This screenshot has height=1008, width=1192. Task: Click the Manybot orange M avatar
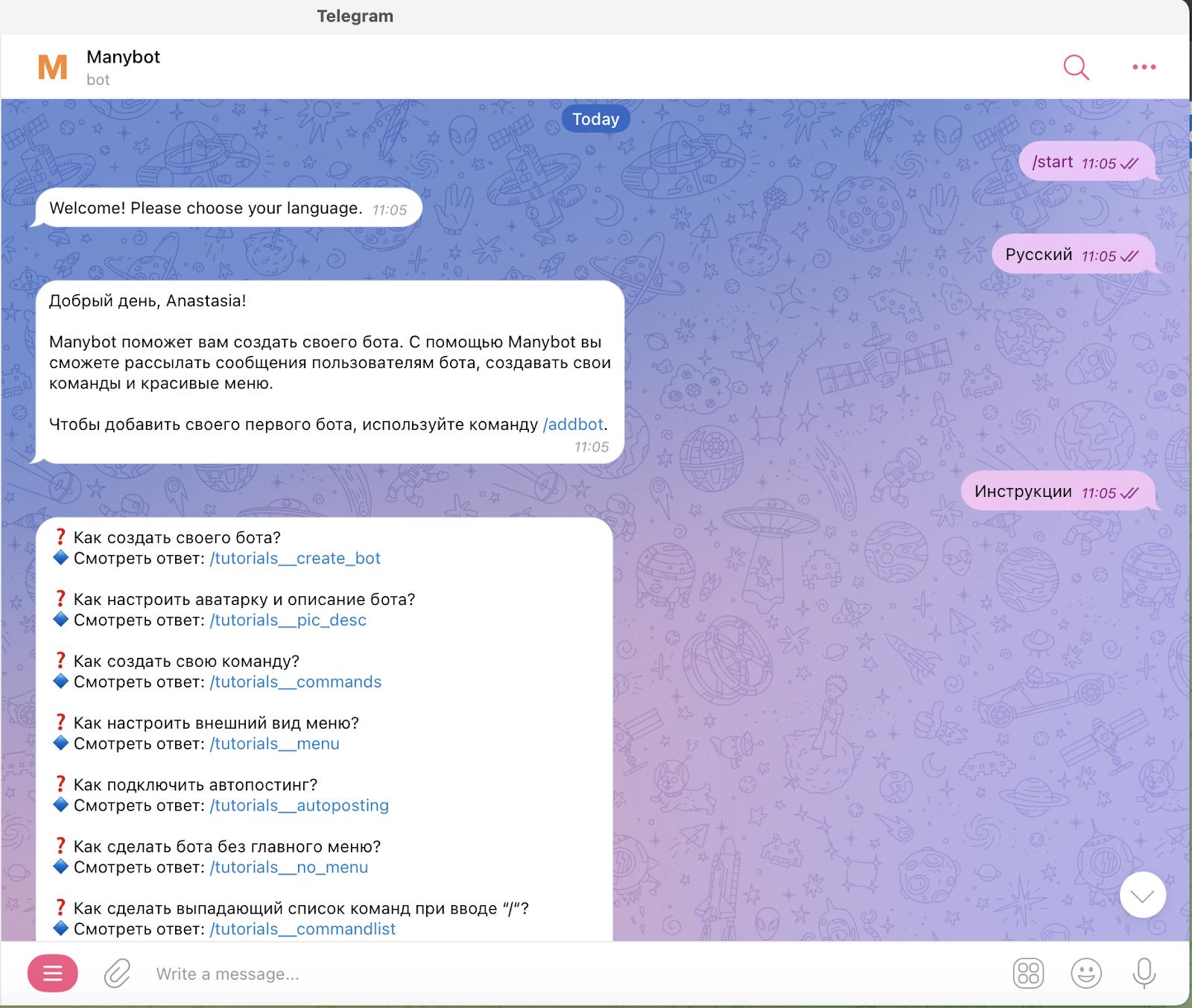coord(53,67)
